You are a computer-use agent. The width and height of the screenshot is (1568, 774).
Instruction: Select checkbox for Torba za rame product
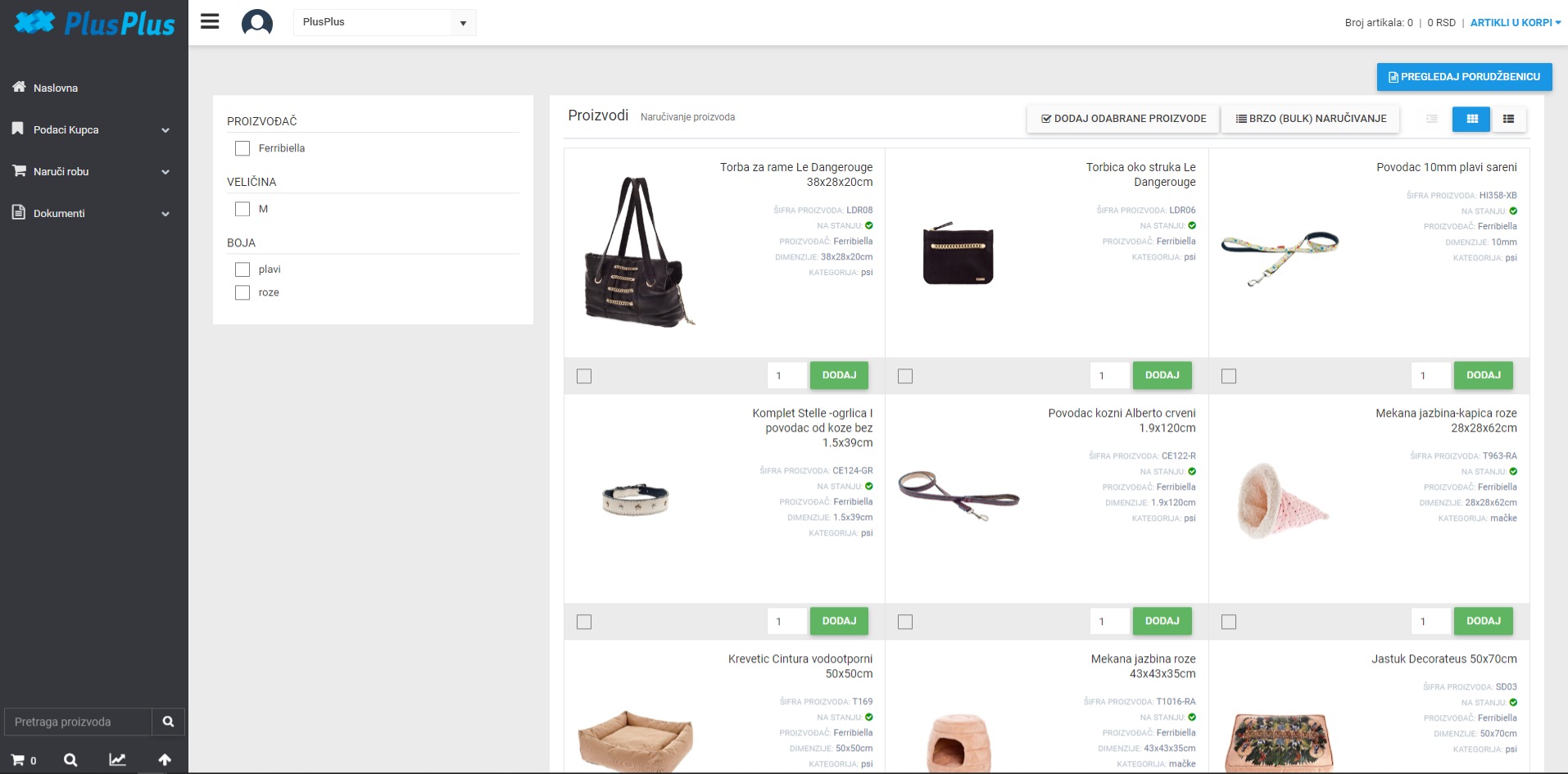click(584, 376)
